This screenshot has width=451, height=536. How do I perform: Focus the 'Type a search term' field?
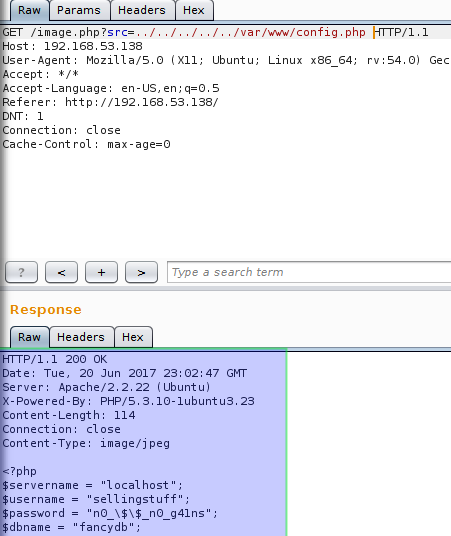click(x=309, y=272)
